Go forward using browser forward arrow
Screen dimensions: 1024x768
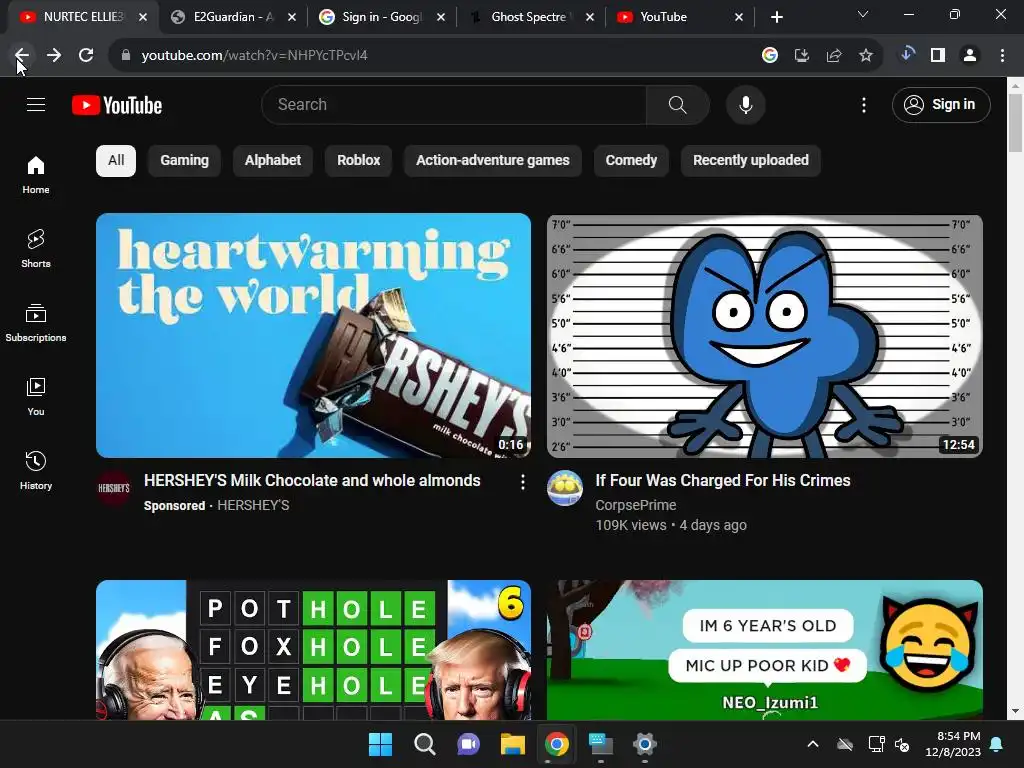(54, 56)
